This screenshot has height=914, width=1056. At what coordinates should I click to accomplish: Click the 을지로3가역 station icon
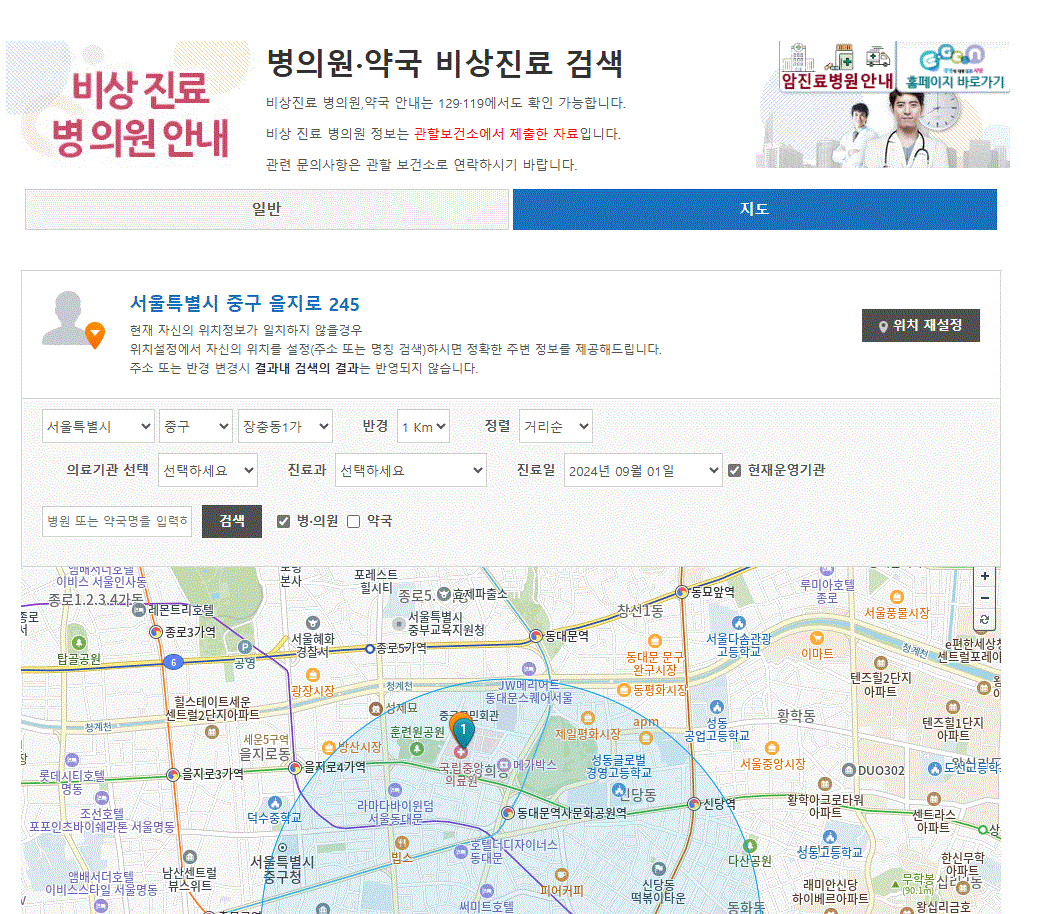tap(173, 775)
